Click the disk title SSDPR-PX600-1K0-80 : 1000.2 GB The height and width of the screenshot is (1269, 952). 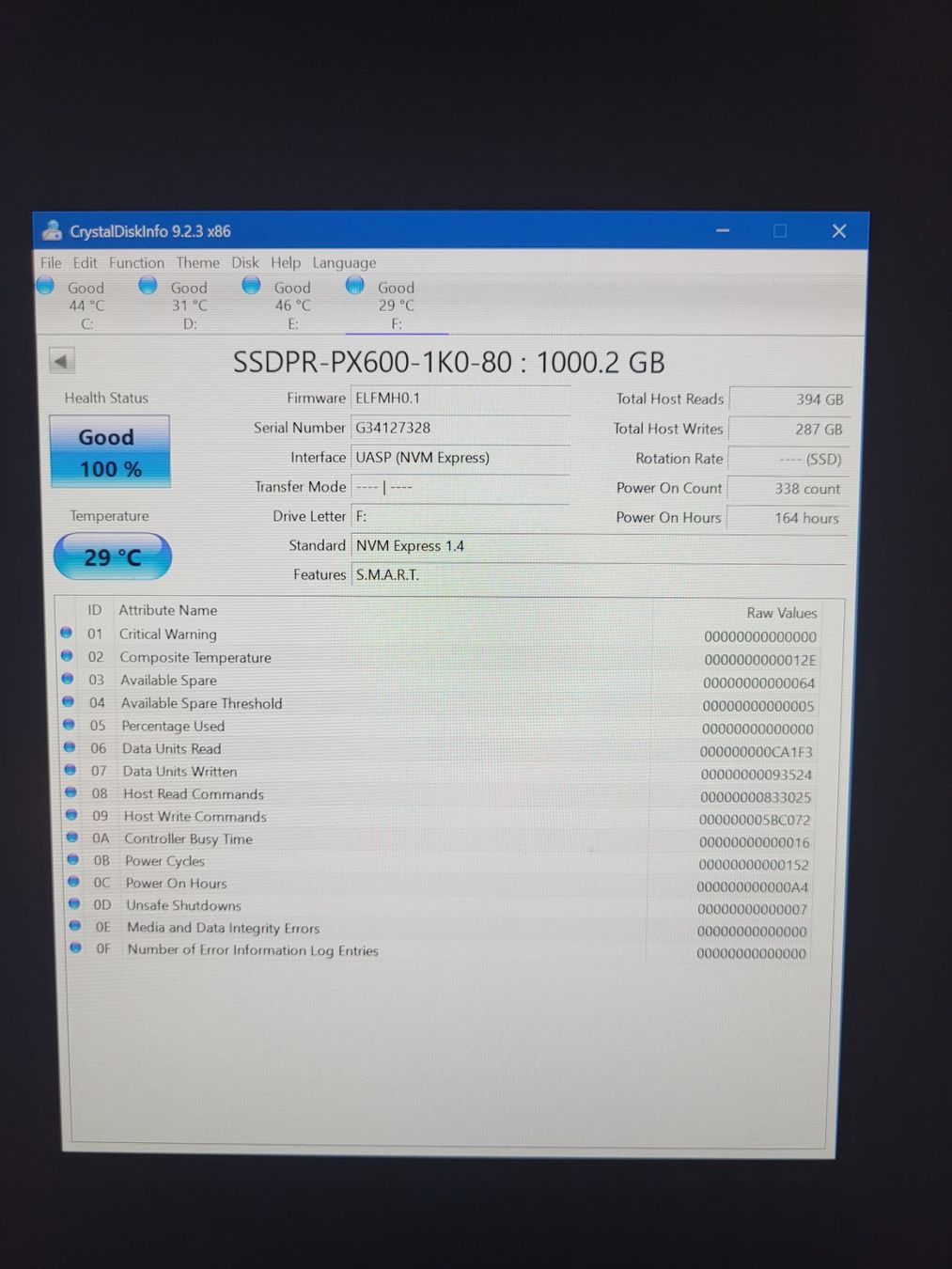(x=449, y=362)
